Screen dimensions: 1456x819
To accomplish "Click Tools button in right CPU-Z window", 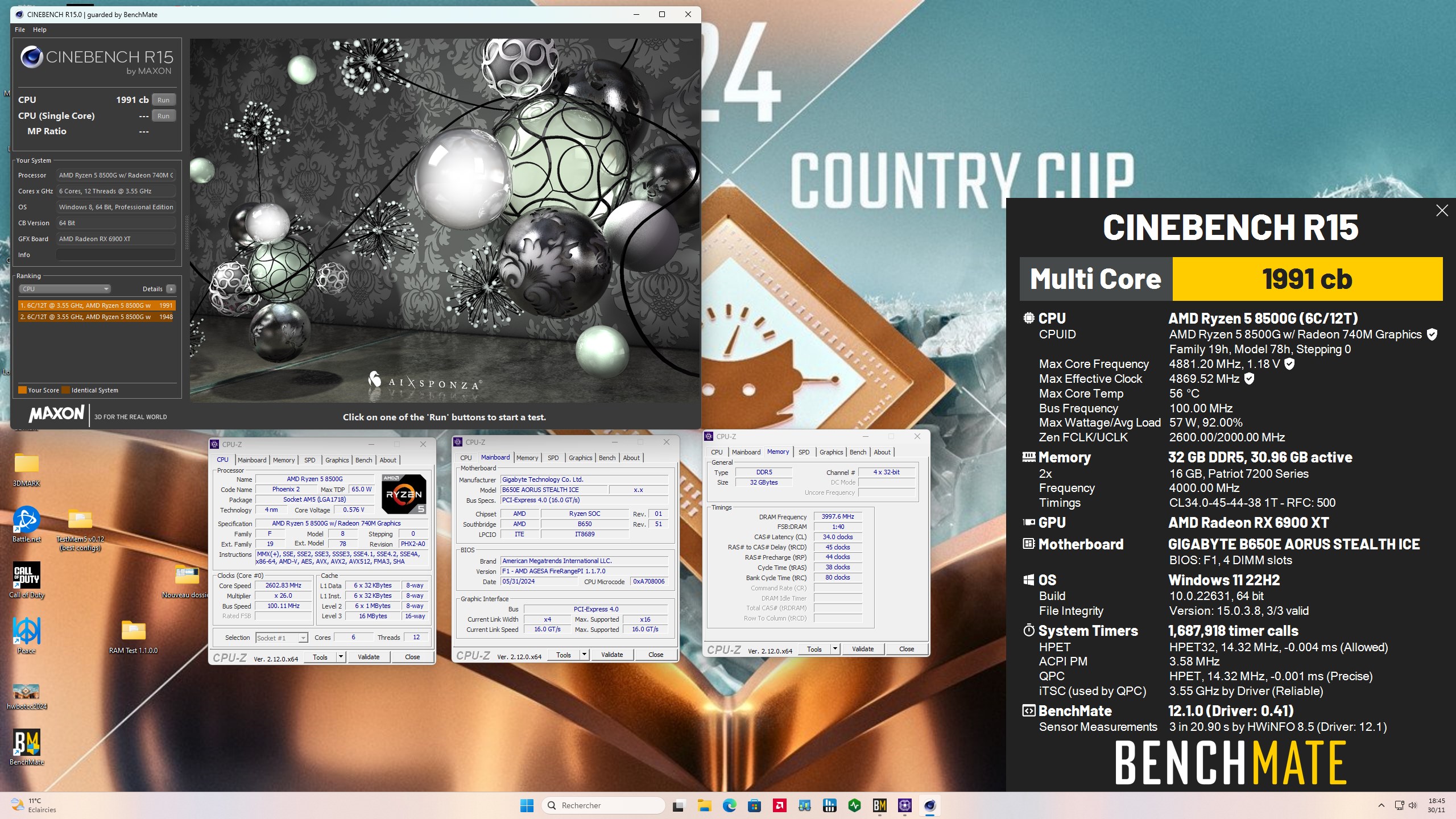I will tap(814, 649).
